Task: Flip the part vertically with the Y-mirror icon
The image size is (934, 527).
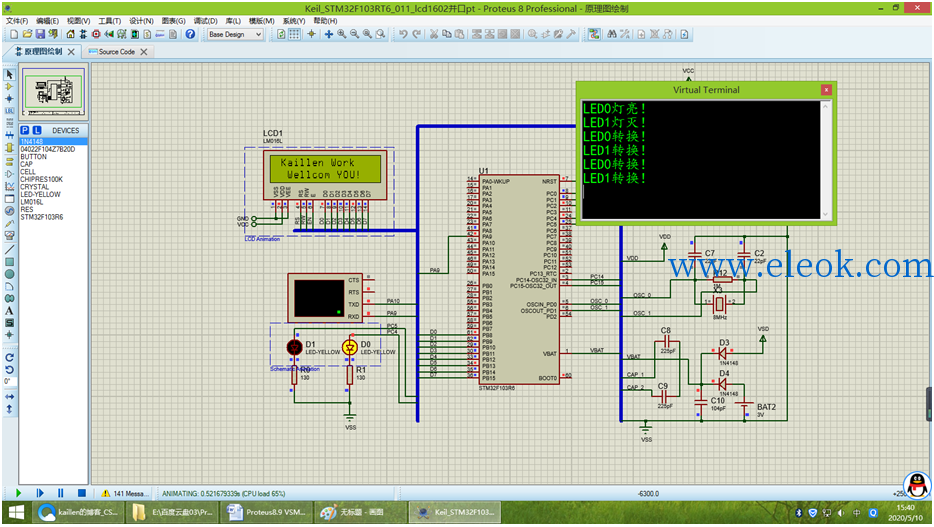Action: point(9,409)
